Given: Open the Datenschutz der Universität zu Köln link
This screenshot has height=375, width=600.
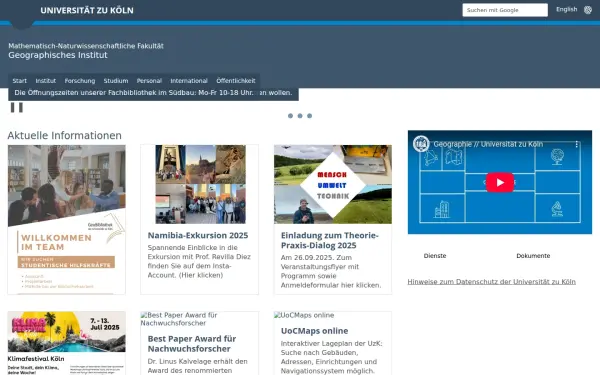Looking at the screenshot, I should pos(491,282).
